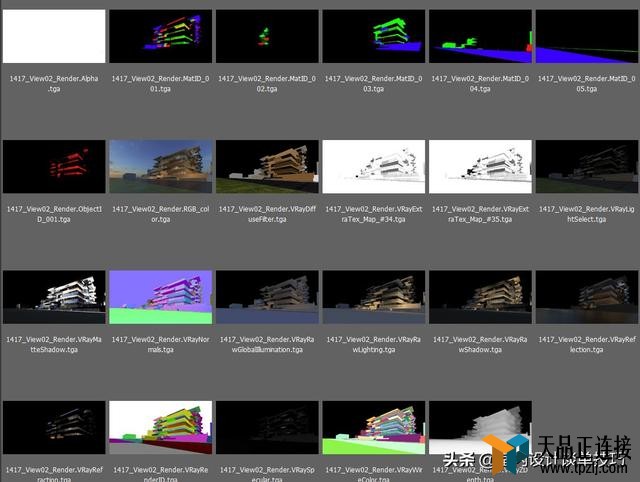Select the nearly black VRaySpecular.tga thumbnail
This screenshot has height=482, width=640.
point(267,427)
